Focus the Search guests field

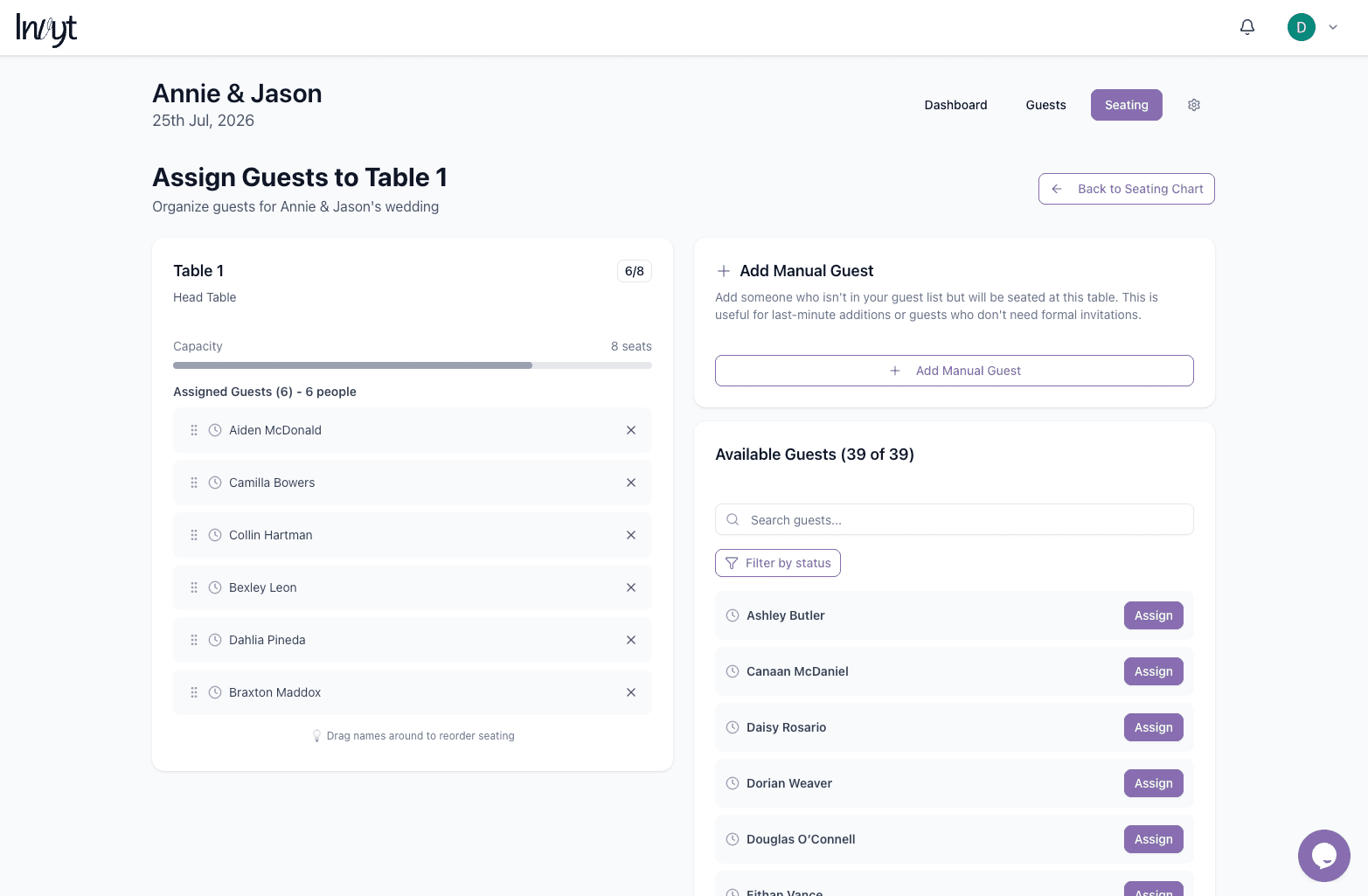click(955, 519)
